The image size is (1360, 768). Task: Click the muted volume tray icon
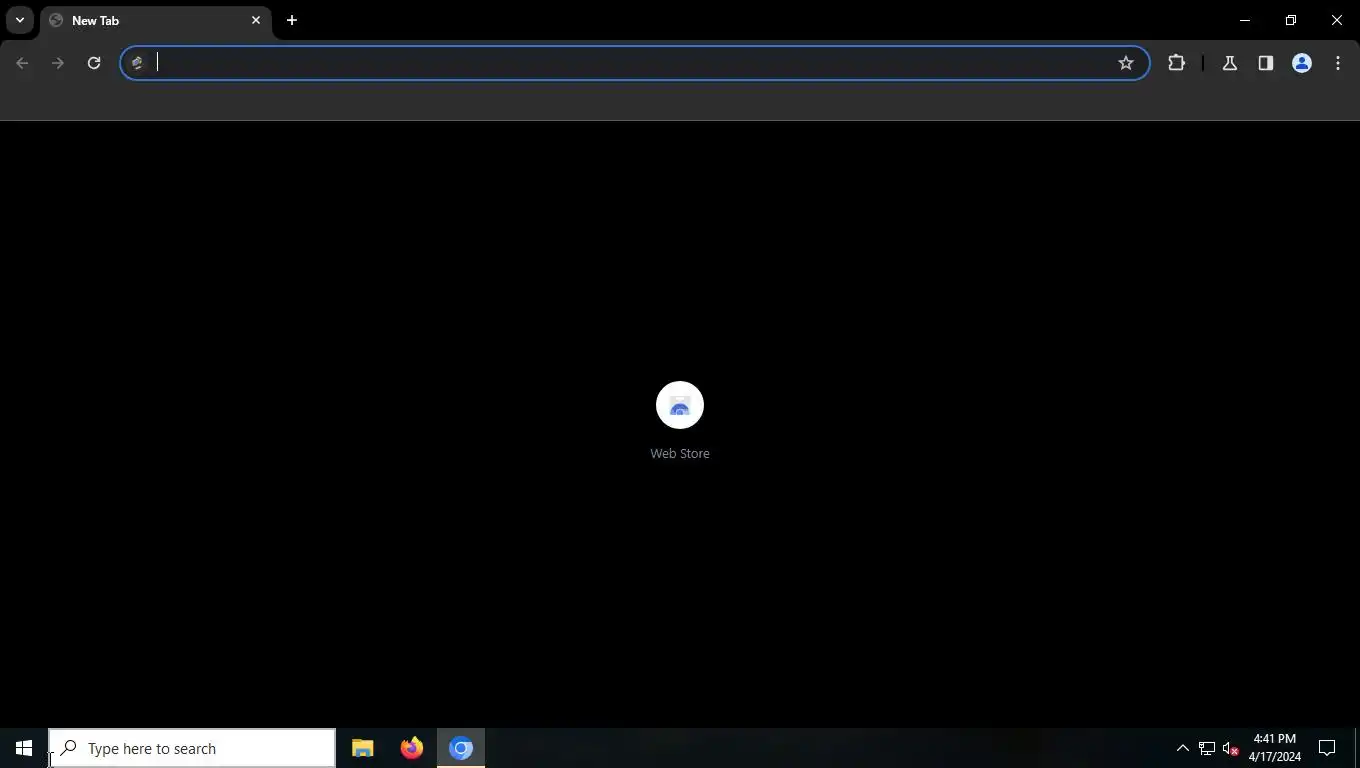[x=1231, y=748]
